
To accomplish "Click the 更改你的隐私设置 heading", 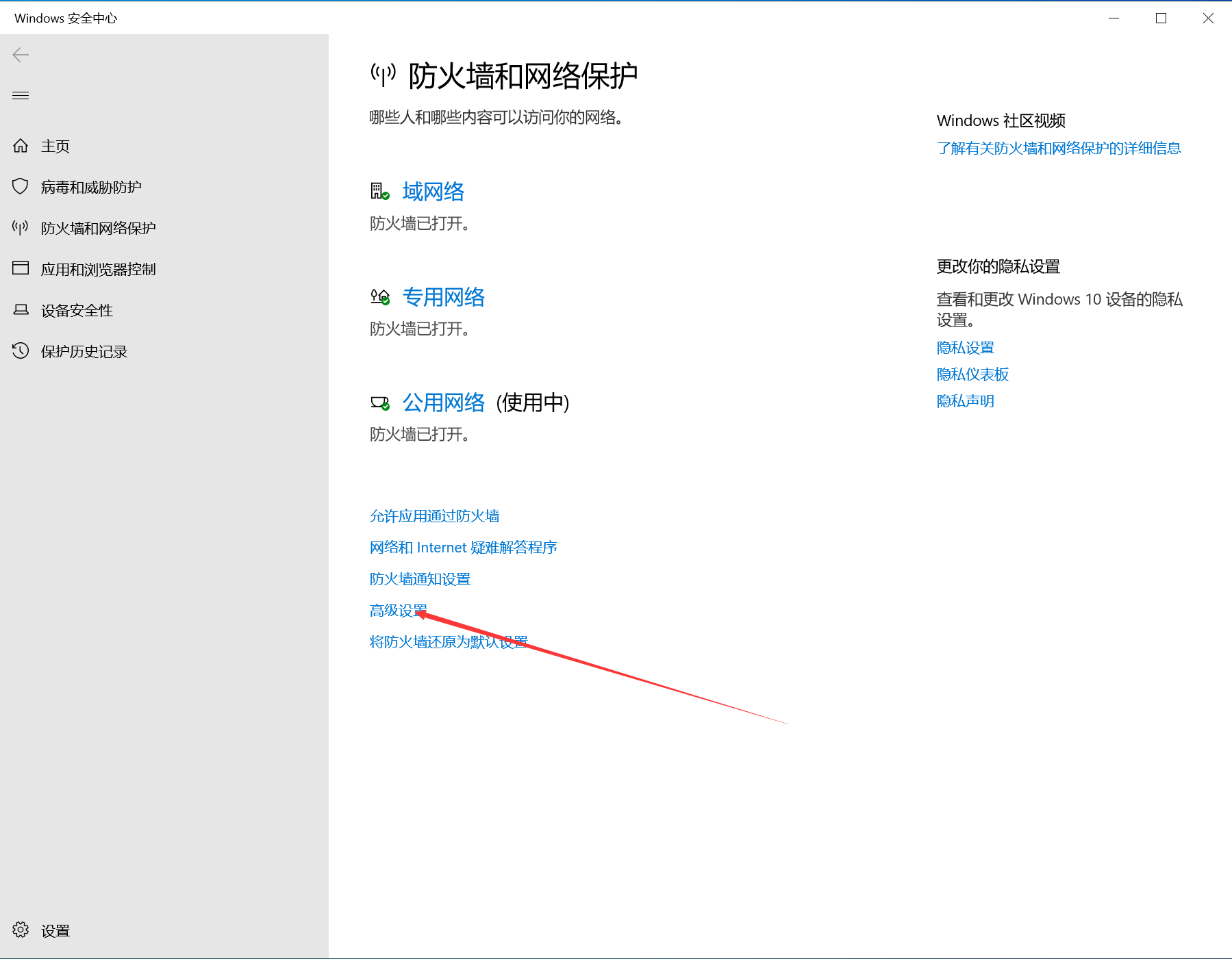I will 998,267.
